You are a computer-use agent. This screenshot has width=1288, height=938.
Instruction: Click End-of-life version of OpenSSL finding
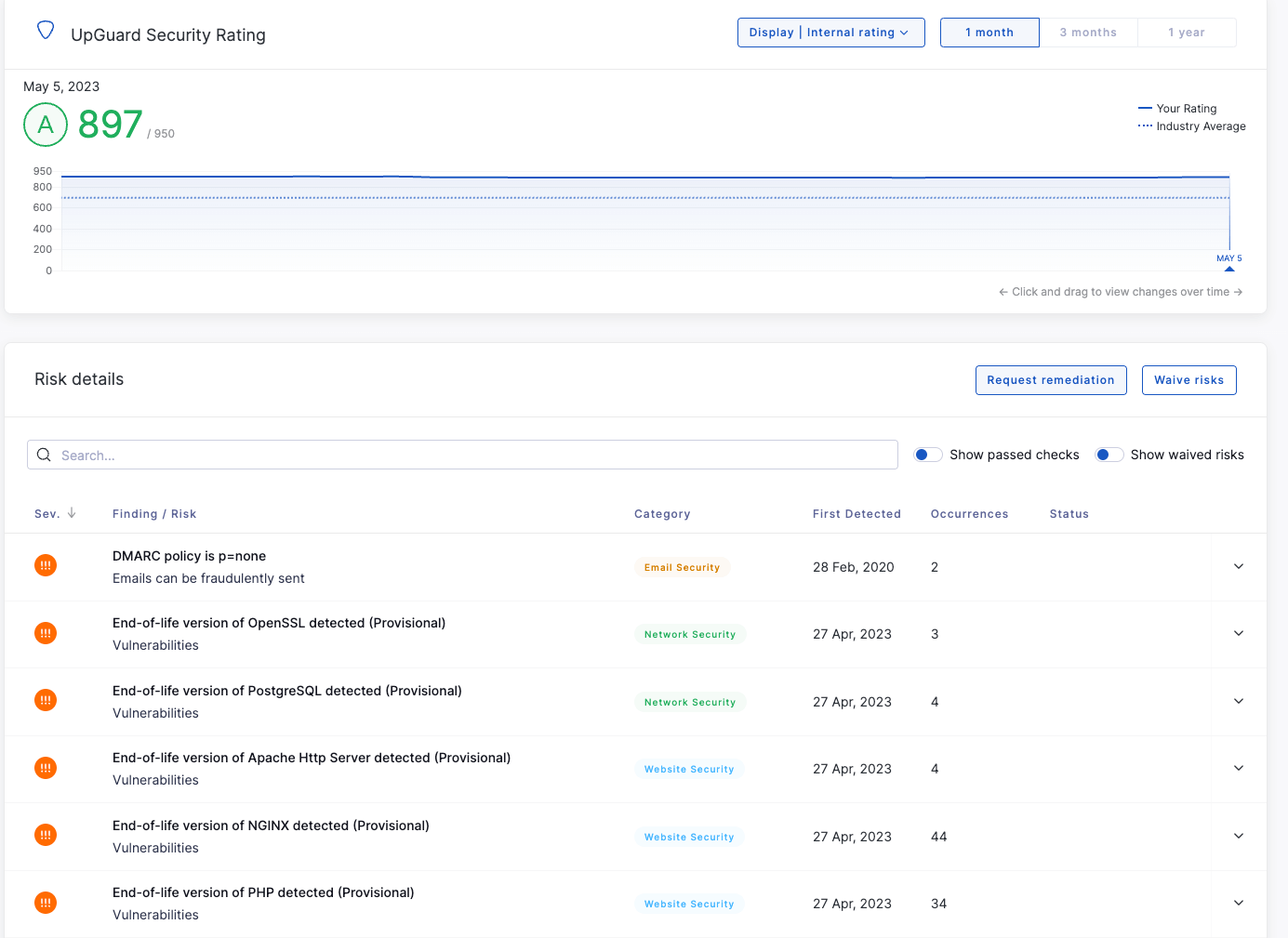pyautogui.click(x=279, y=623)
